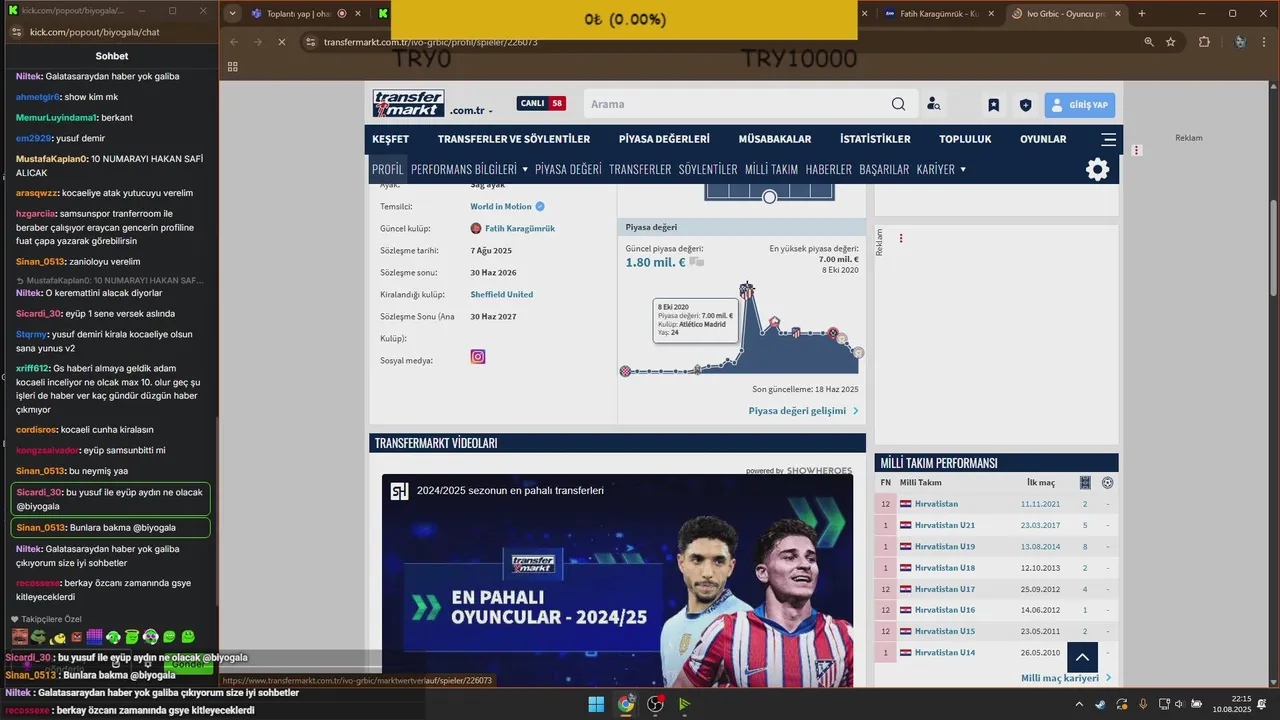Viewport: 1280px width, 720px height.
Task: Select the sunglasses frog emote
Action: 39,637
